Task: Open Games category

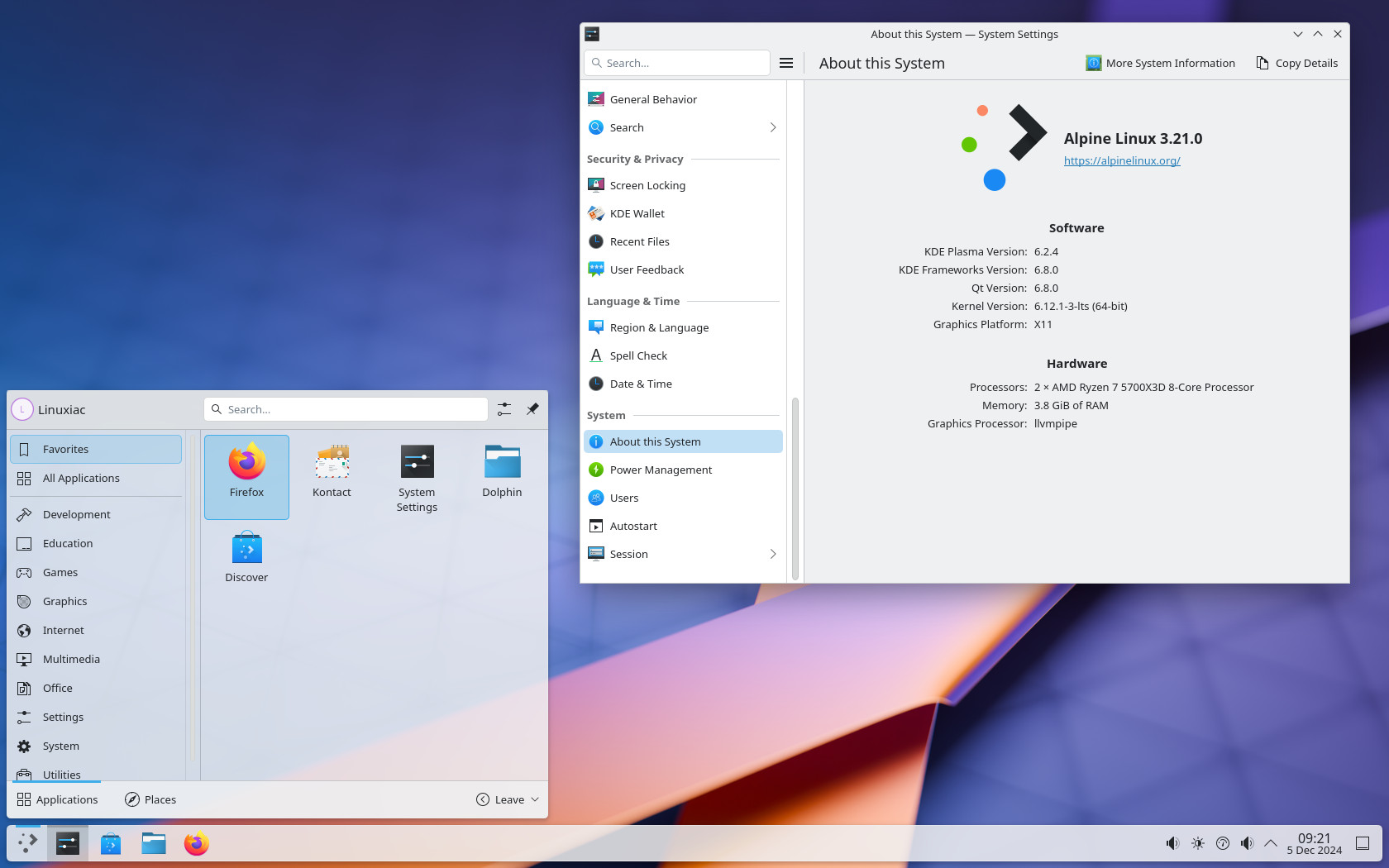Action: pyautogui.click(x=96, y=572)
